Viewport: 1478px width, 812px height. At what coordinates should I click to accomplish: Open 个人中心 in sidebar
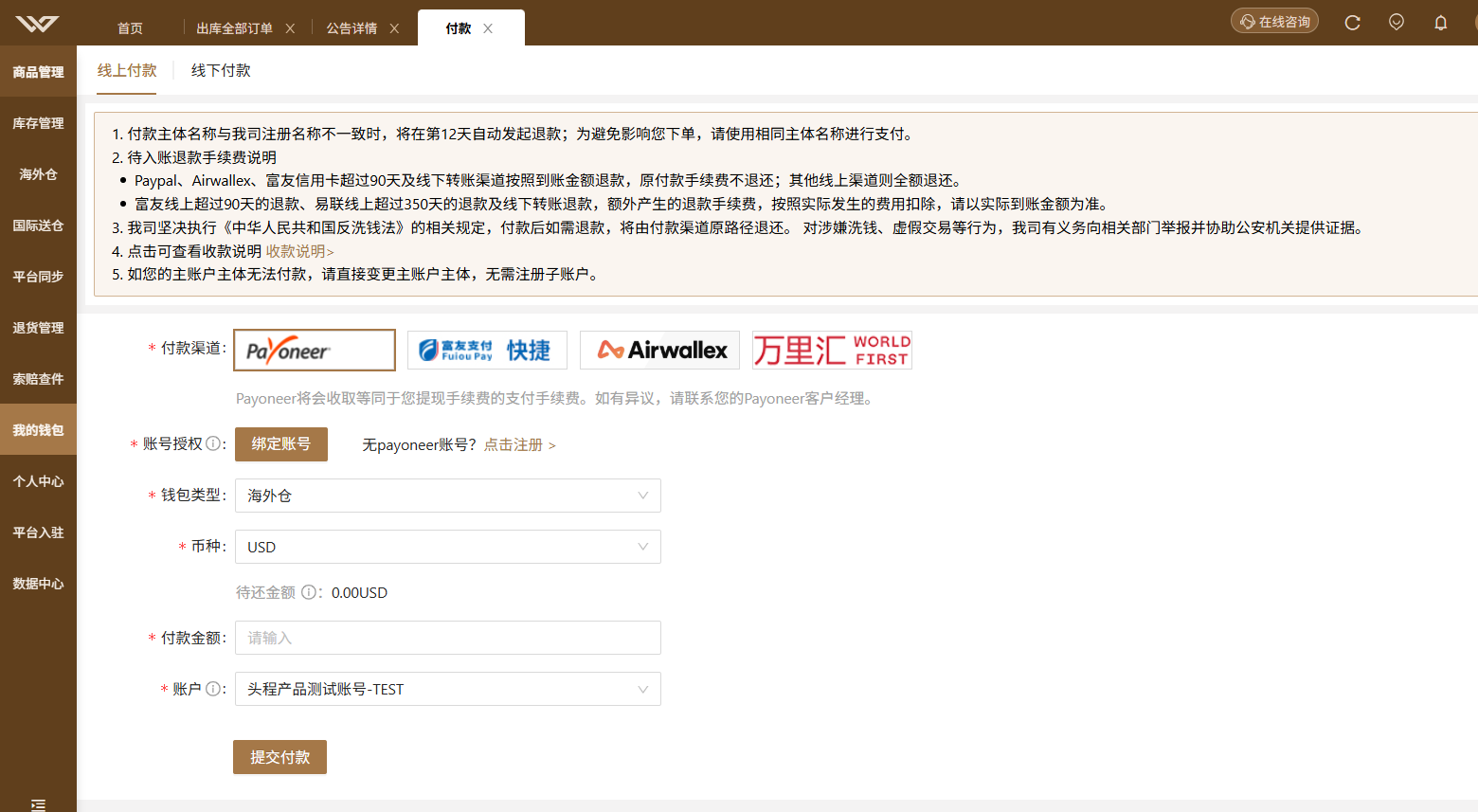tap(38, 480)
